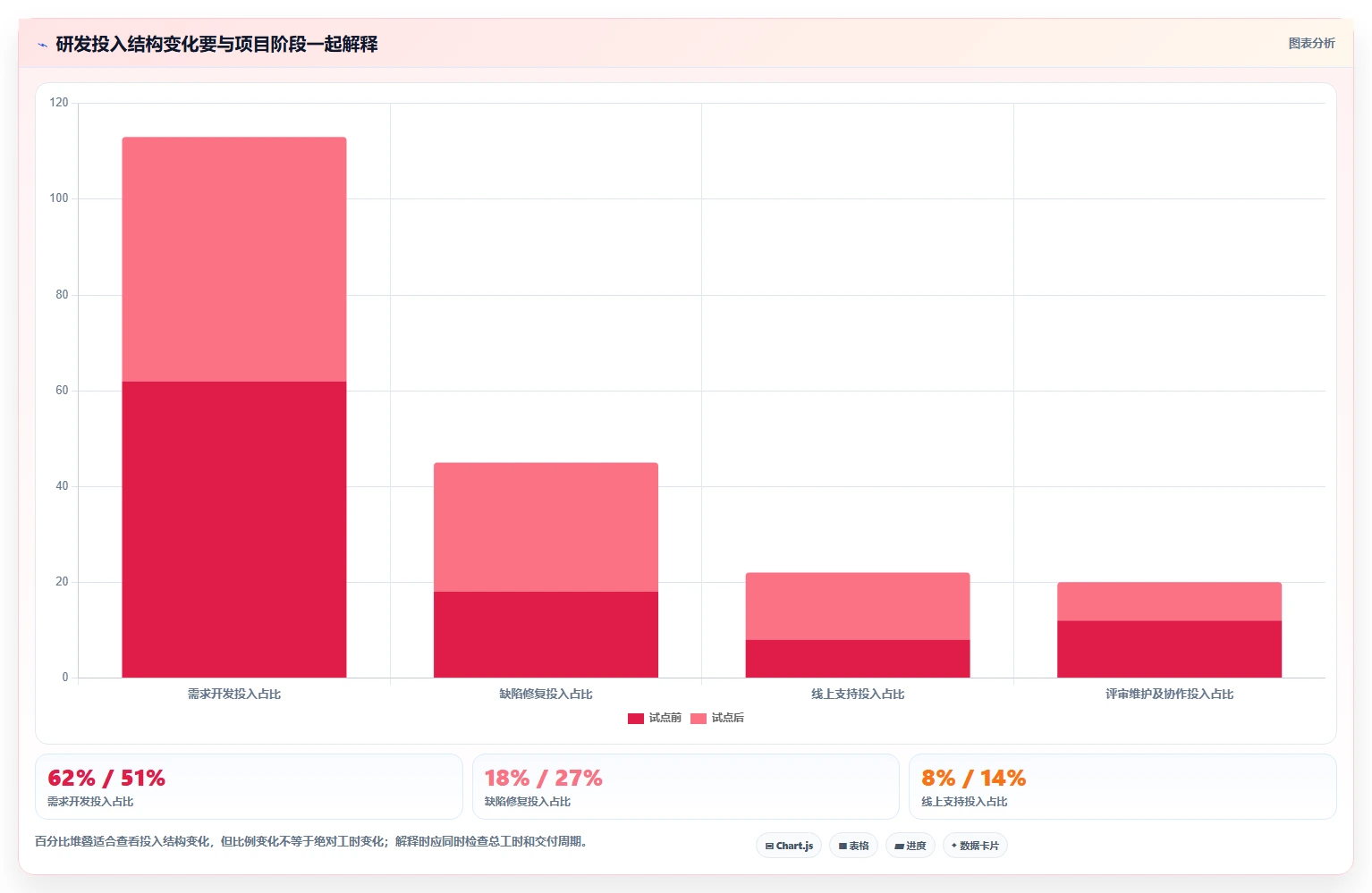Click the light 试点后 segment of 评审维护及协作 bar

1169,602
